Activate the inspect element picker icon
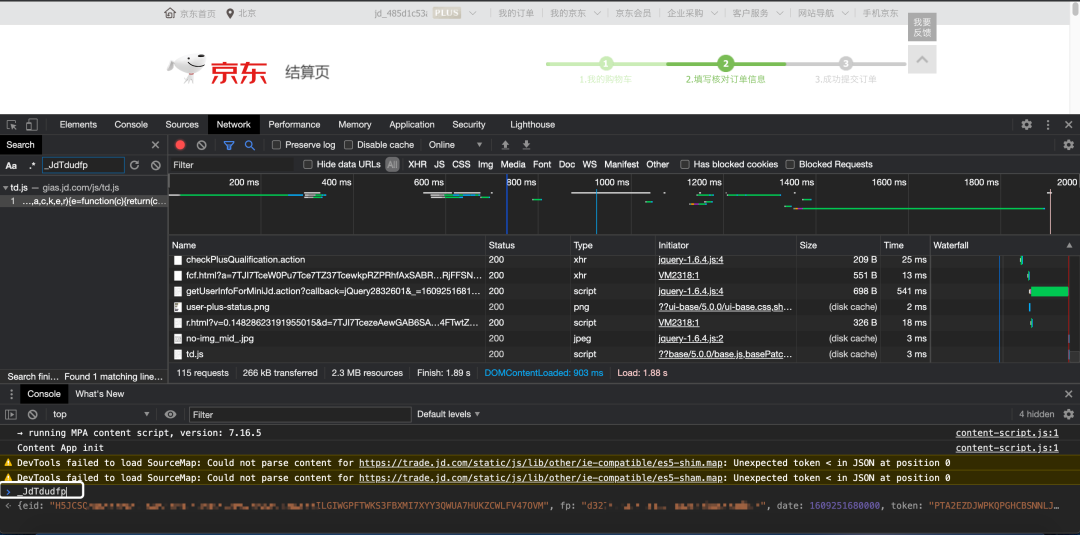The width and height of the screenshot is (1080, 535). (x=12, y=125)
